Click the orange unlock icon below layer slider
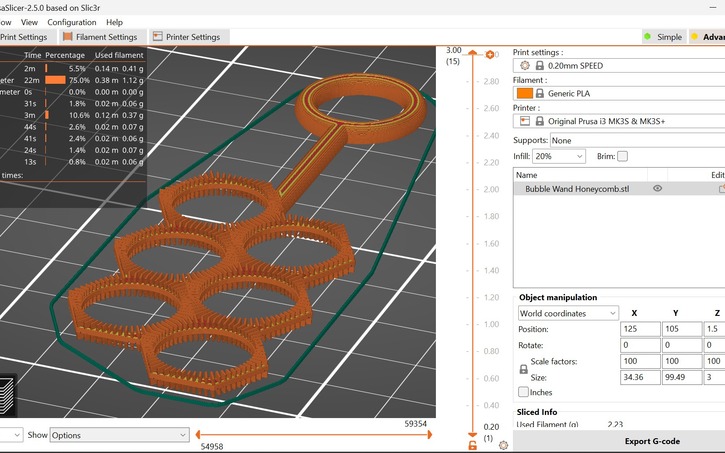 (x=472, y=446)
